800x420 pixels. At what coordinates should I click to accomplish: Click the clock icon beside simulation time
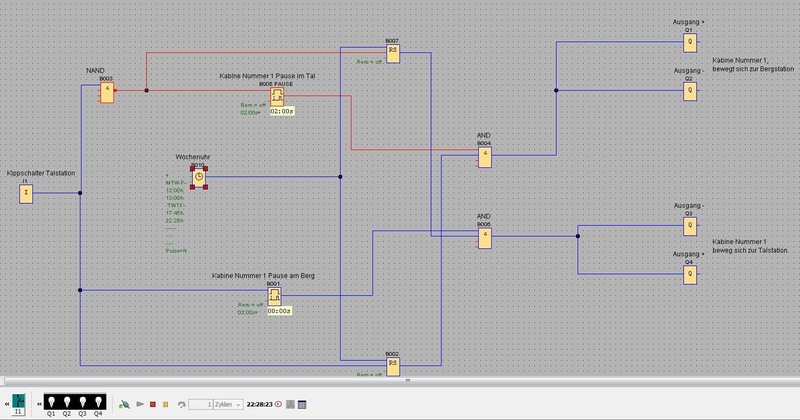(278, 404)
